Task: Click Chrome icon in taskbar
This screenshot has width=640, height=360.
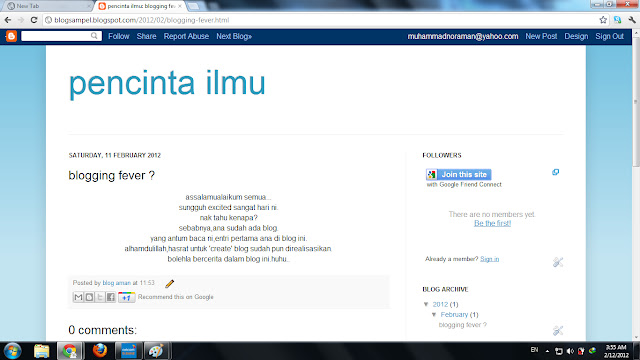Action: tap(70, 351)
